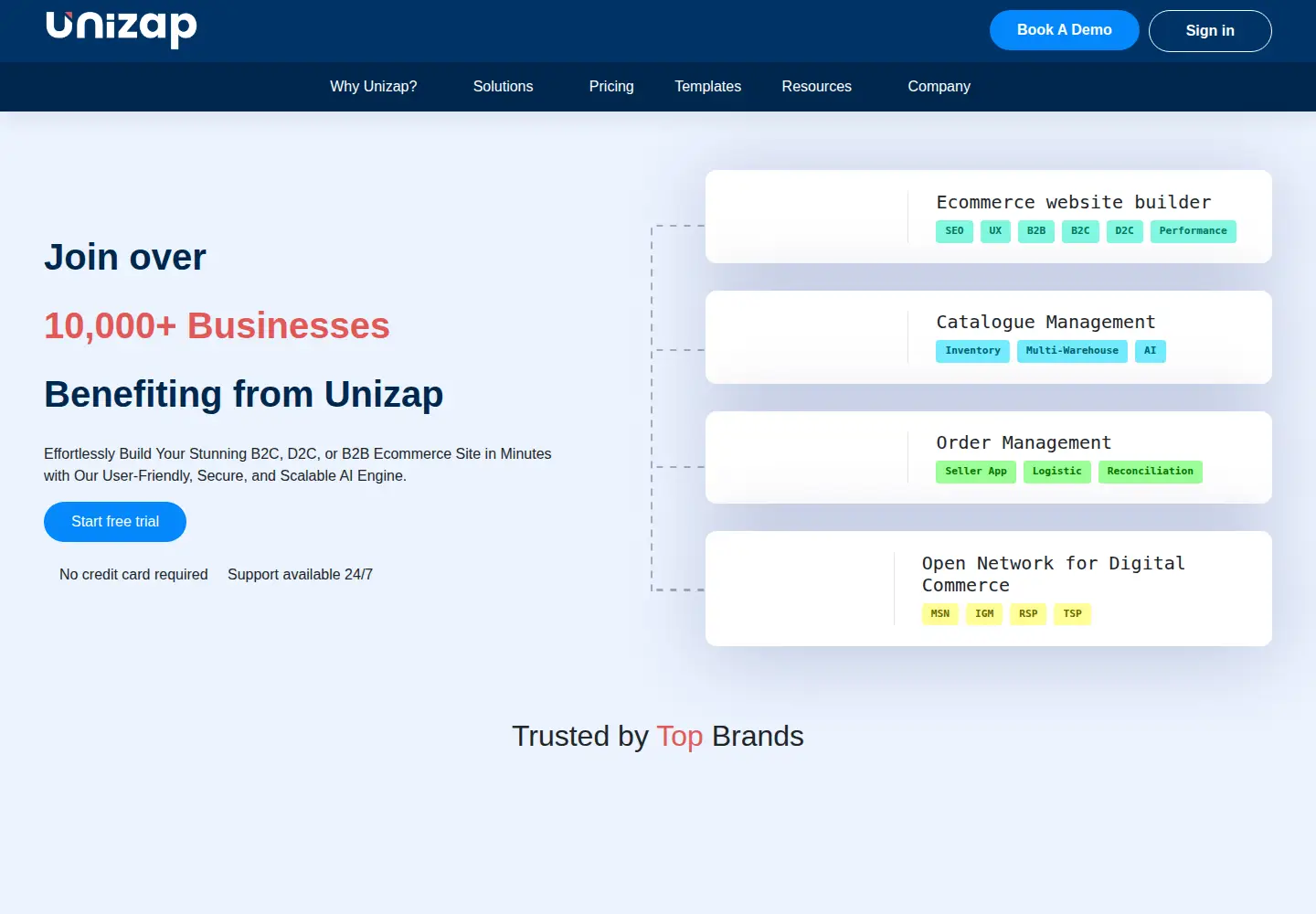
Task: Click the 'Trusted by Top Brands' heading
Action: click(658, 737)
